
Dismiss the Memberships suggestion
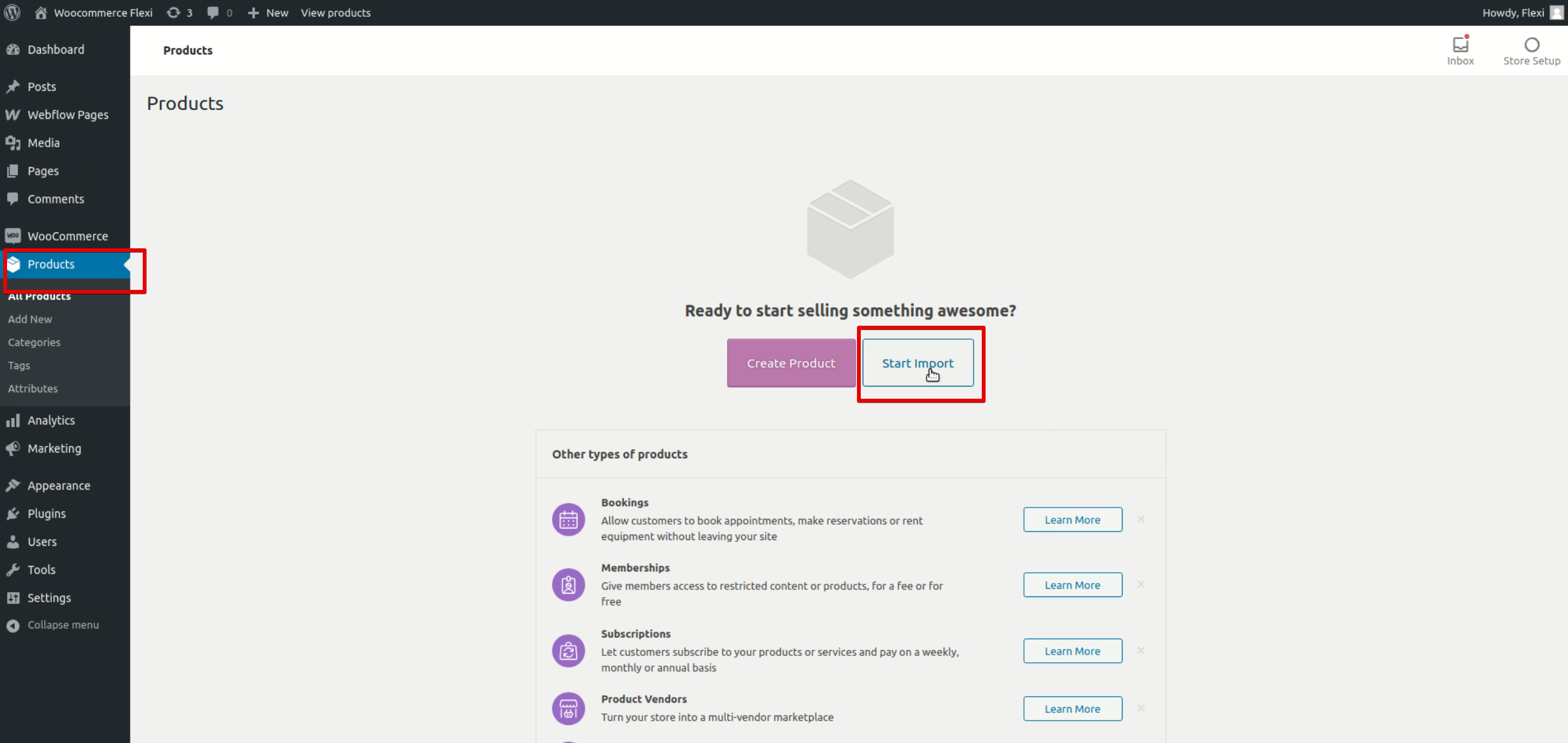coord(1140,584)
